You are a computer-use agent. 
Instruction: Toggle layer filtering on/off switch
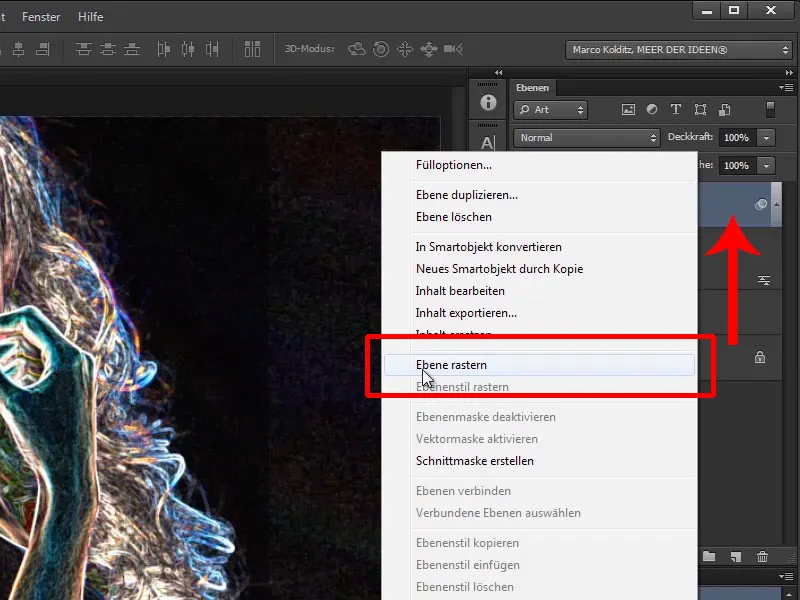tap(770, 109)
